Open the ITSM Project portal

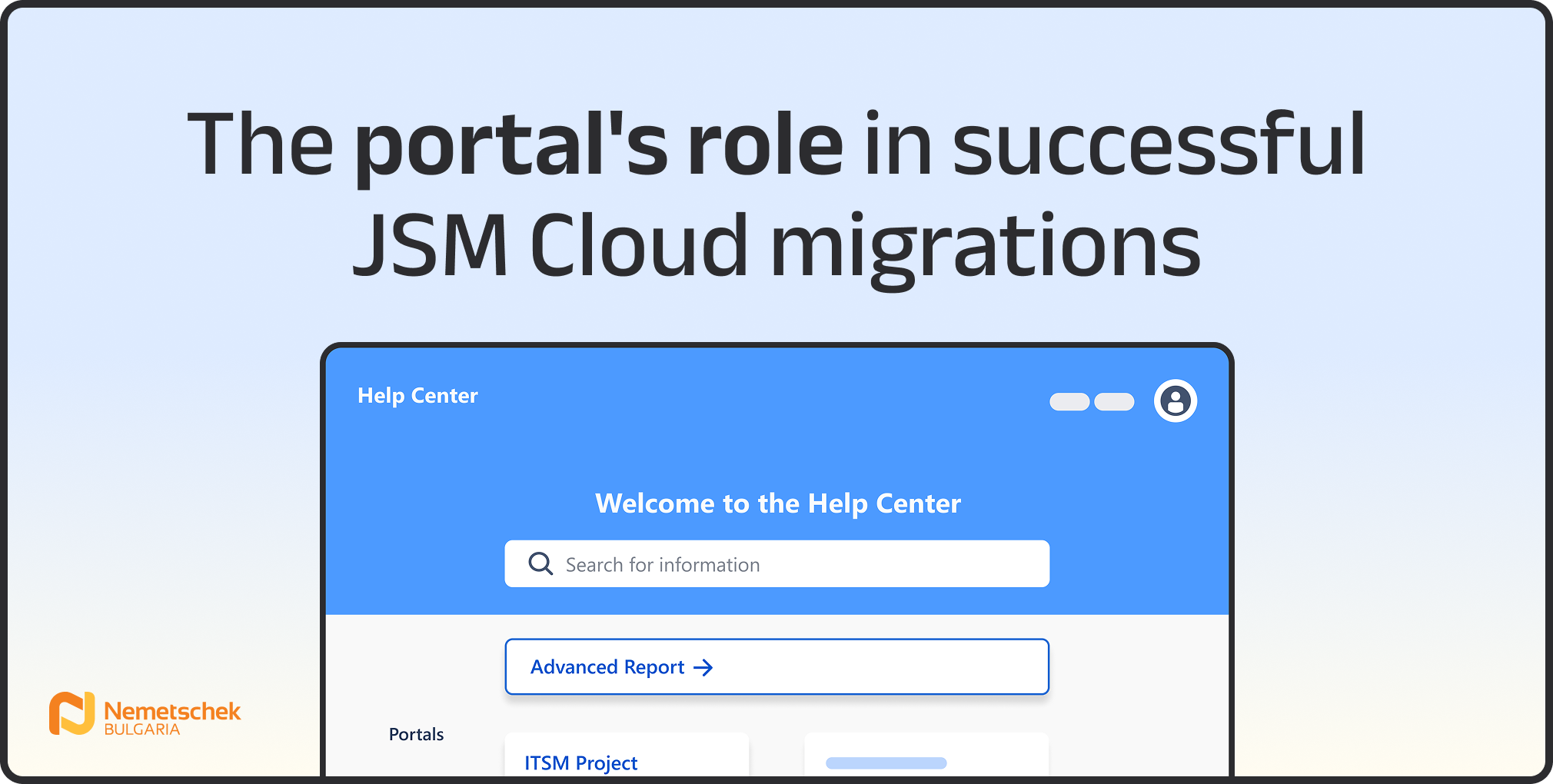[627, 756]
